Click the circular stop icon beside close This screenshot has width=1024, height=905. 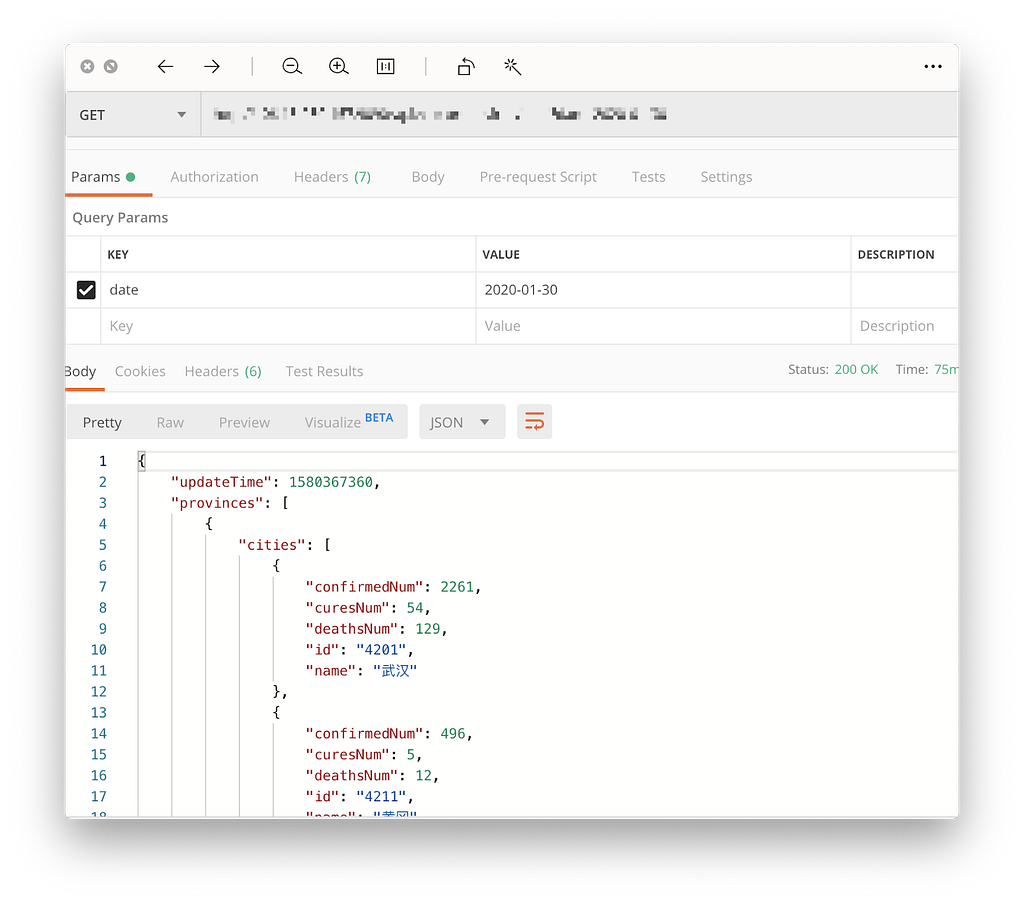pyautogui.click(x=111, y=67)
